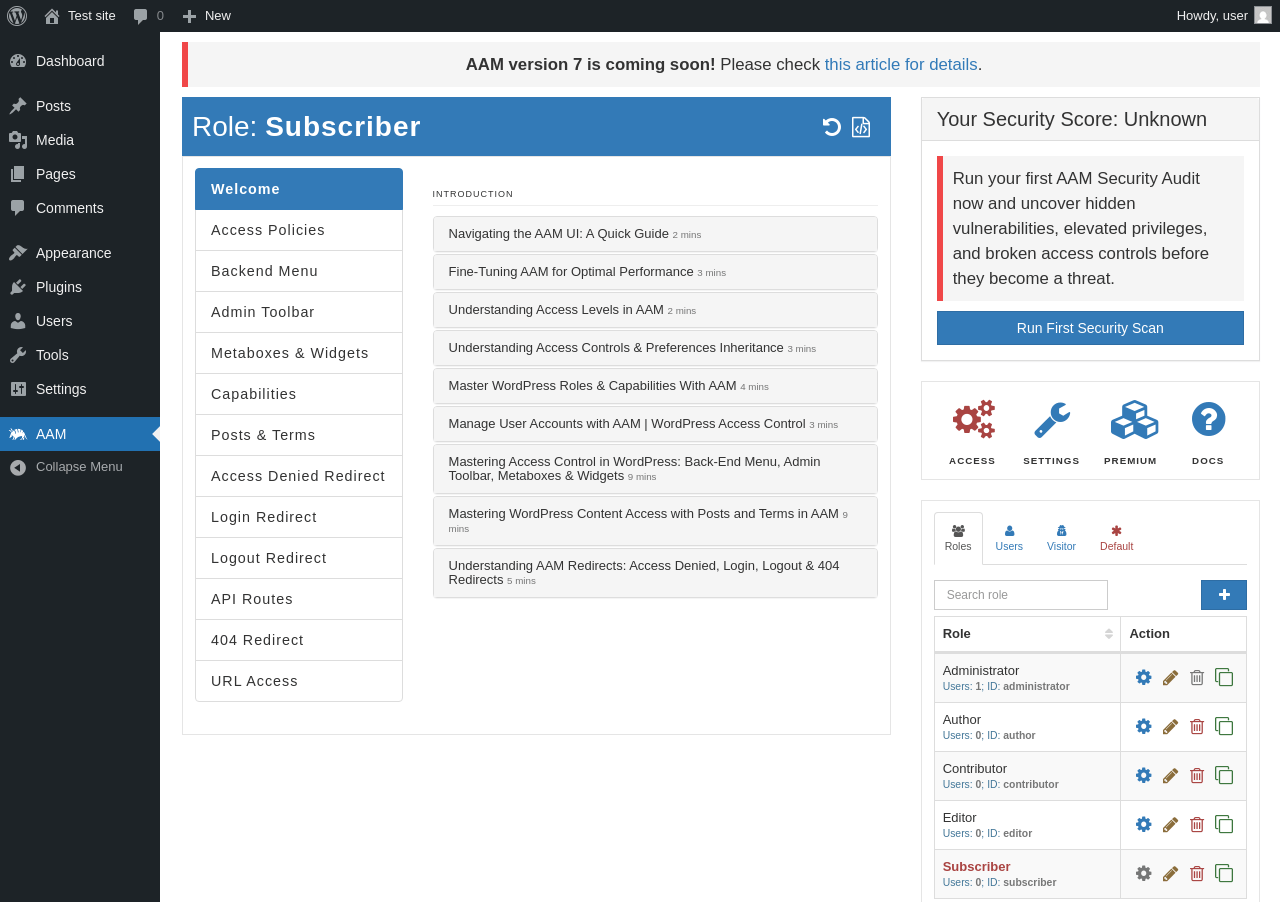Edit Editor role pencil icon
1280x902 pixels.
pos(1170,824)
